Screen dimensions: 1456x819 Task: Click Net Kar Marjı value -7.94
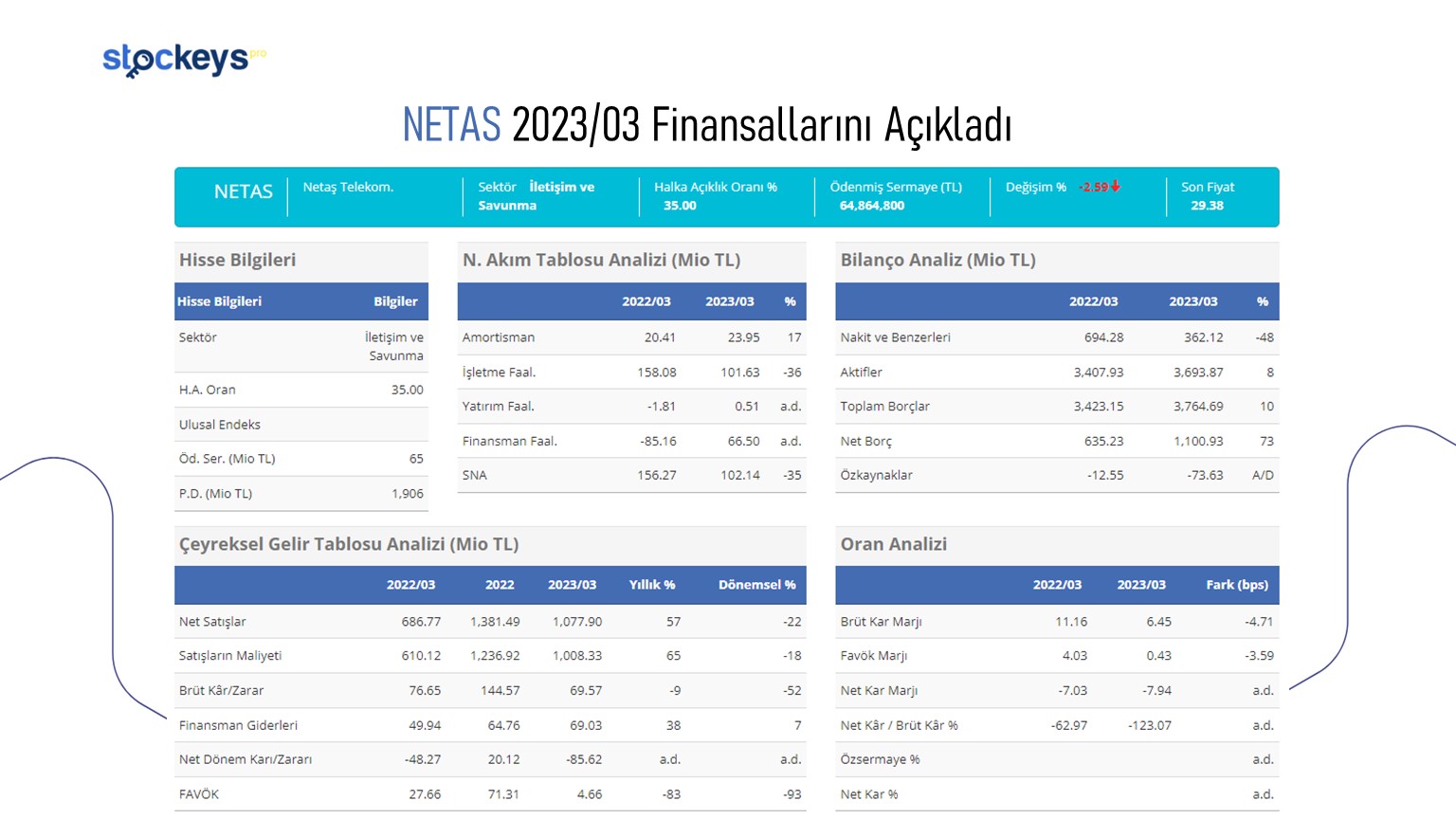click(x=1156, y=690)
